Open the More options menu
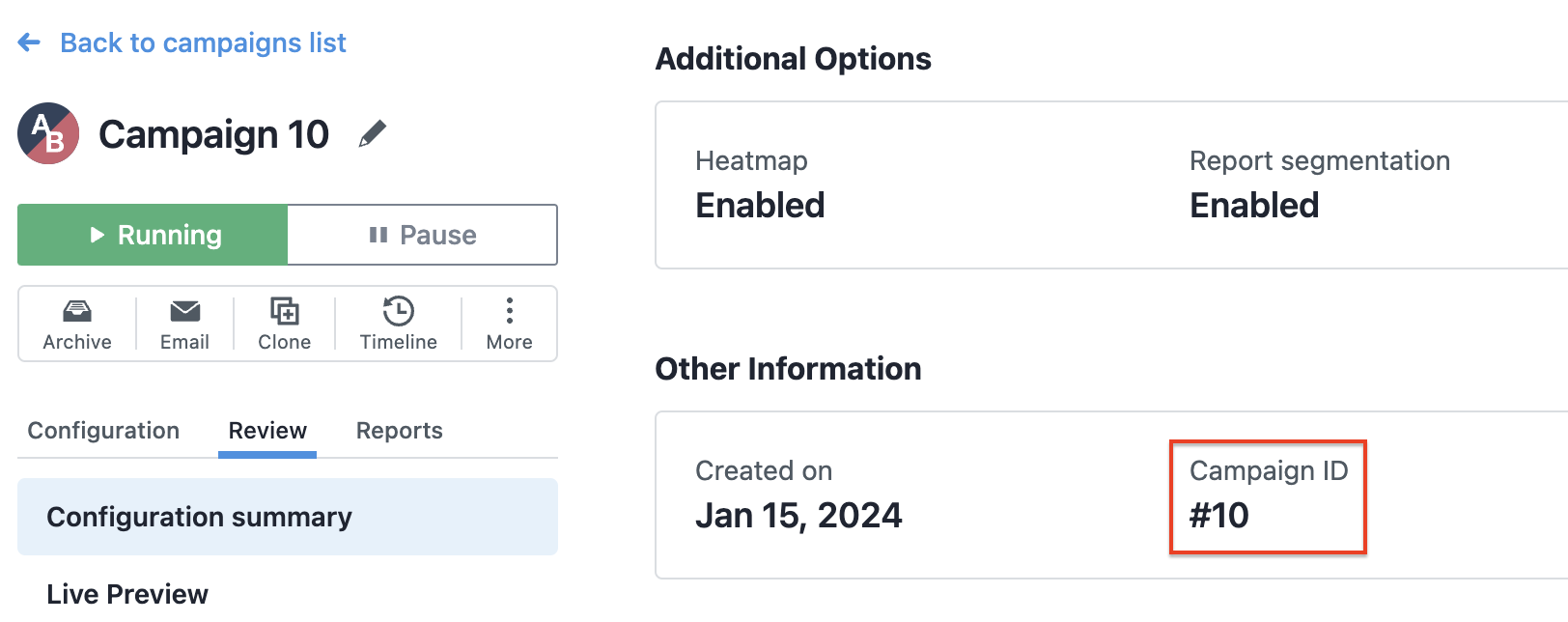The height and width of the screenshot is (622, 1568). click(510, 325)
